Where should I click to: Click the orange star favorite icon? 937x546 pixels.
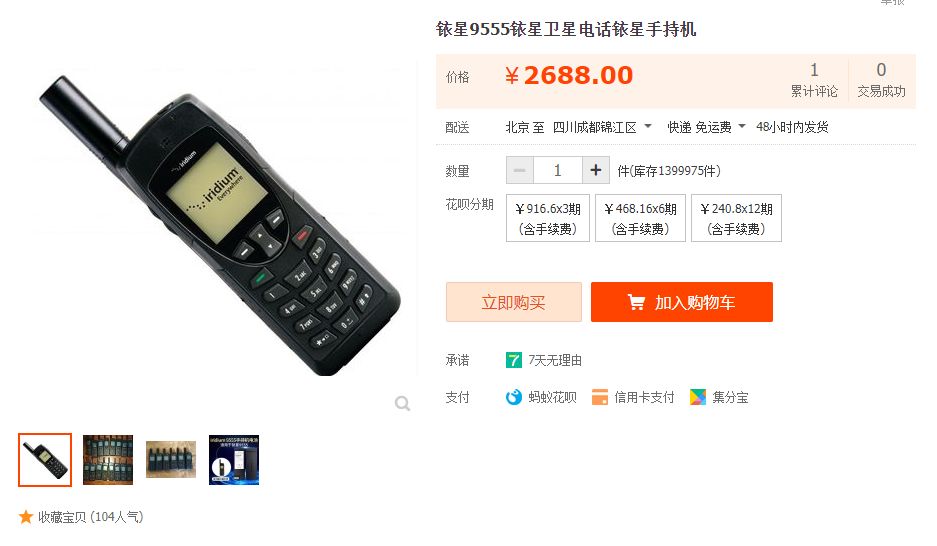click(26, 517)
